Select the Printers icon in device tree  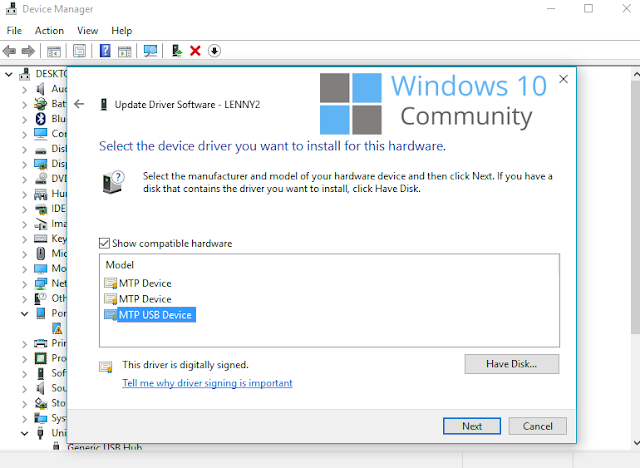click(40, 343)
